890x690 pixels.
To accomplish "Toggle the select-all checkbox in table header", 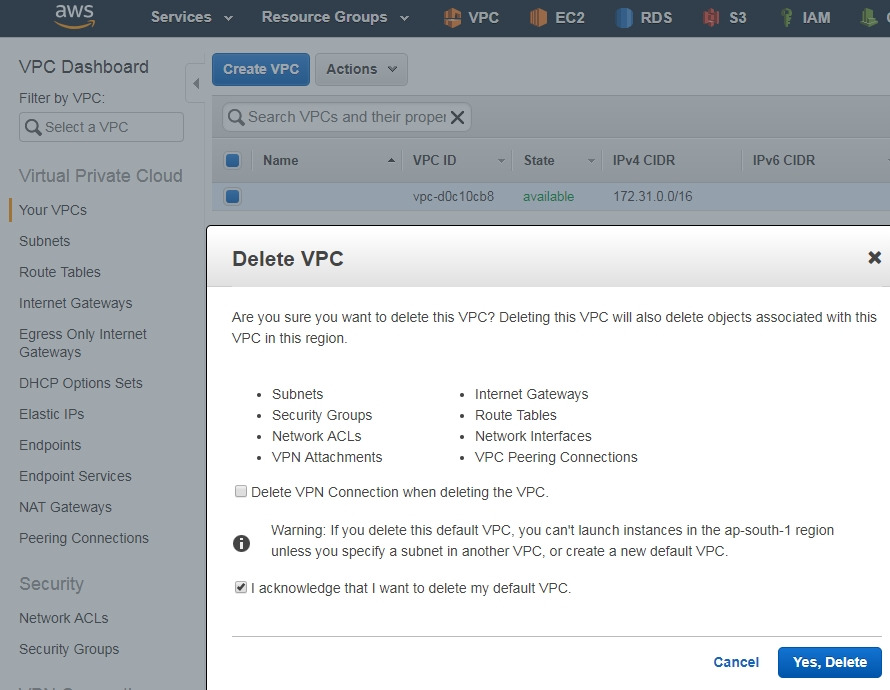I will click(x=232, y=161).
